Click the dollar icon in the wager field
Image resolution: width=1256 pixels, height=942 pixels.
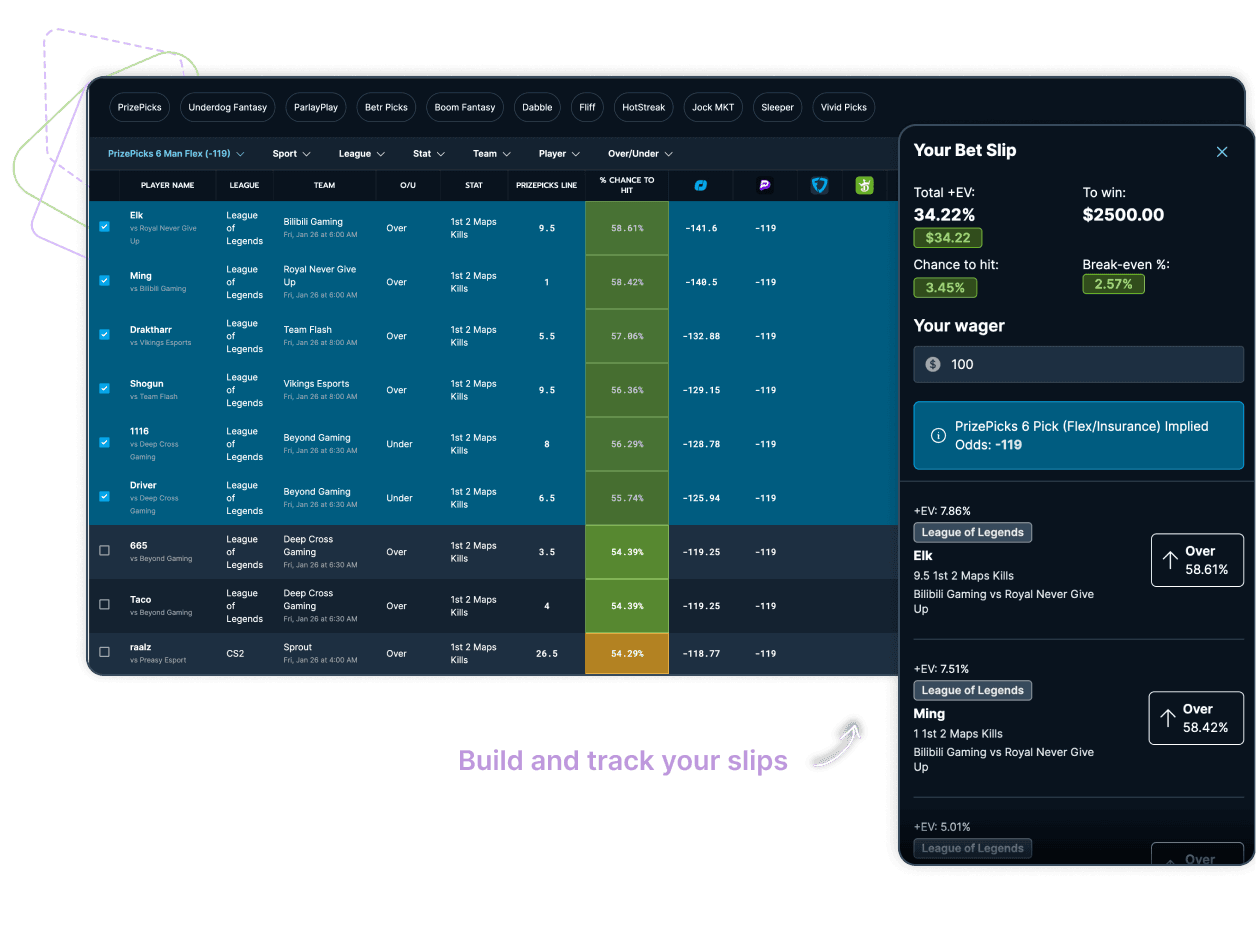point(933,365)
